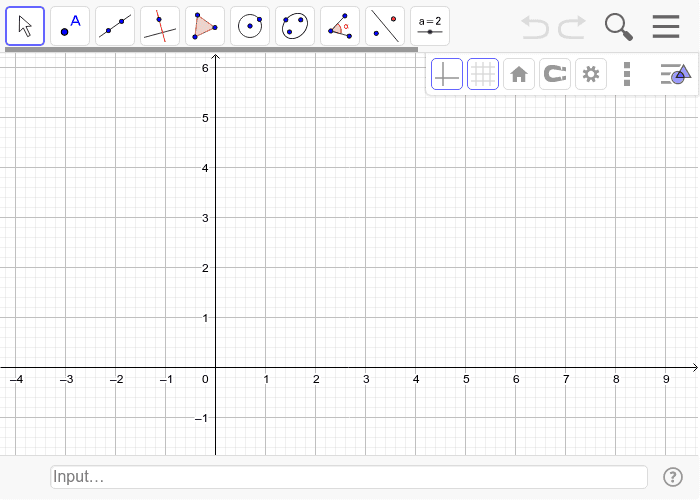Reset to standard view with home icon
Viewport: 700px width, 500px height.
[519, 74]
